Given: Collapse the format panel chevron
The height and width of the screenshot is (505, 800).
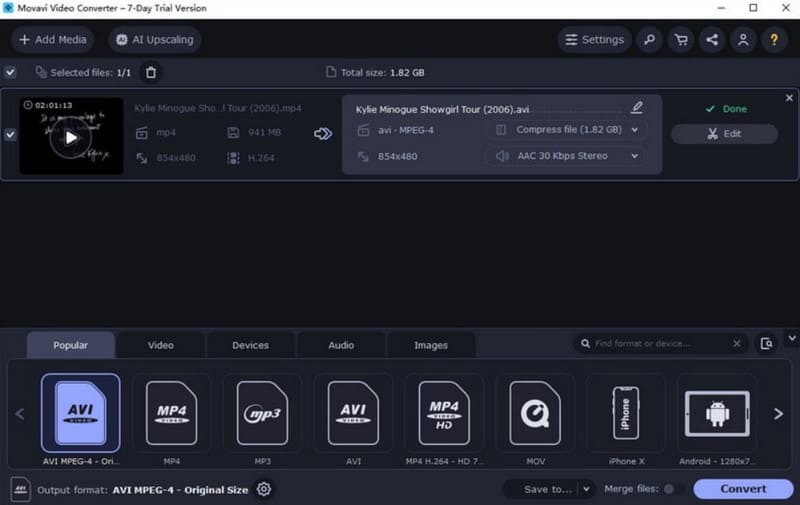Looking at the screenshot, I should tap(792, 338).
